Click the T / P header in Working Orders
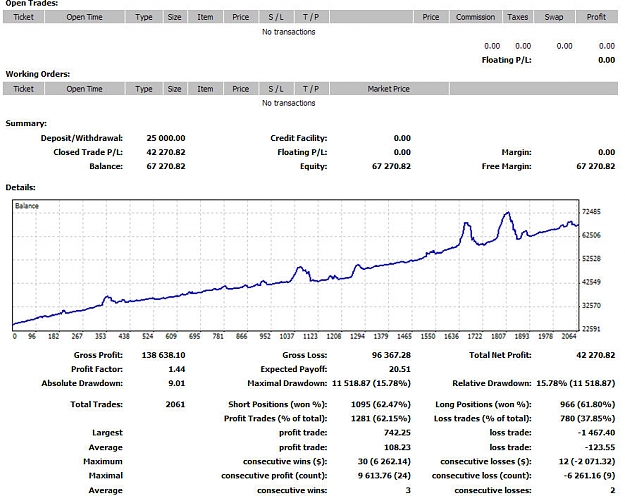Screen dimensions: 625x503 click(x=311, y=89)
